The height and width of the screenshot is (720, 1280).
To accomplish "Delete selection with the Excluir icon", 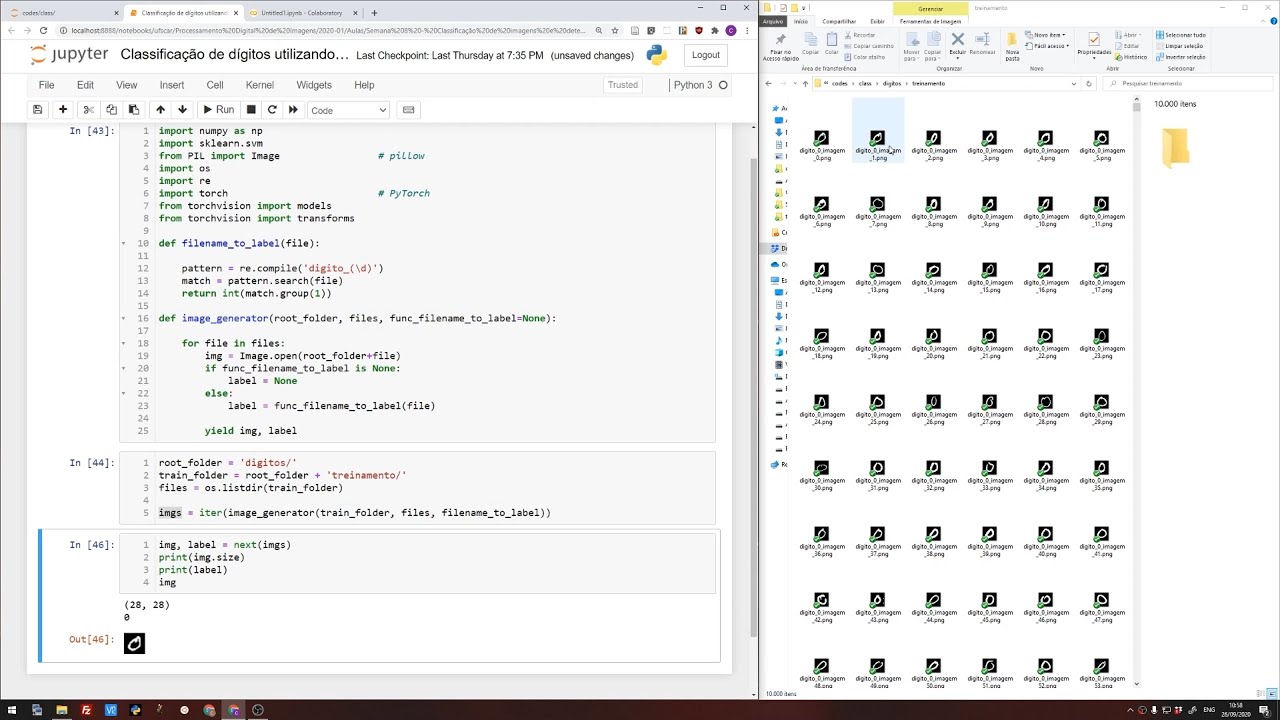I will click(x=957, y=44).
